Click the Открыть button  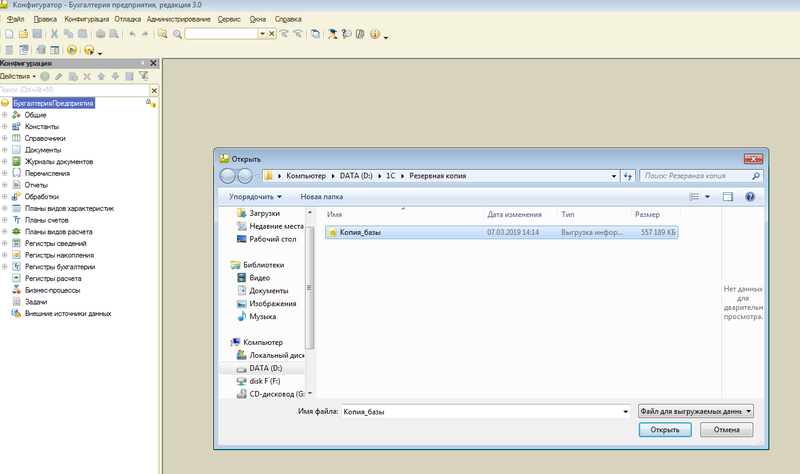(665, 430)
